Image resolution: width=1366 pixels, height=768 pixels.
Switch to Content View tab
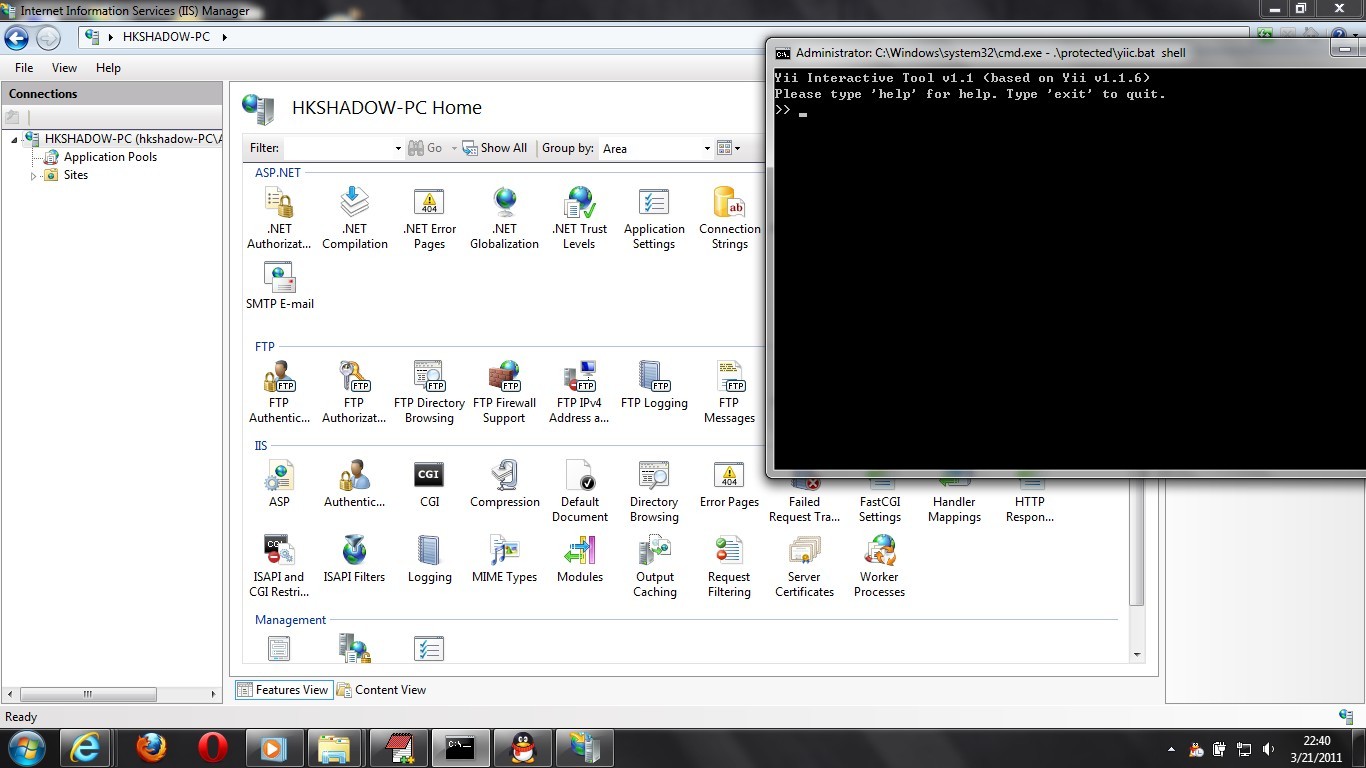tap(381, 690)
